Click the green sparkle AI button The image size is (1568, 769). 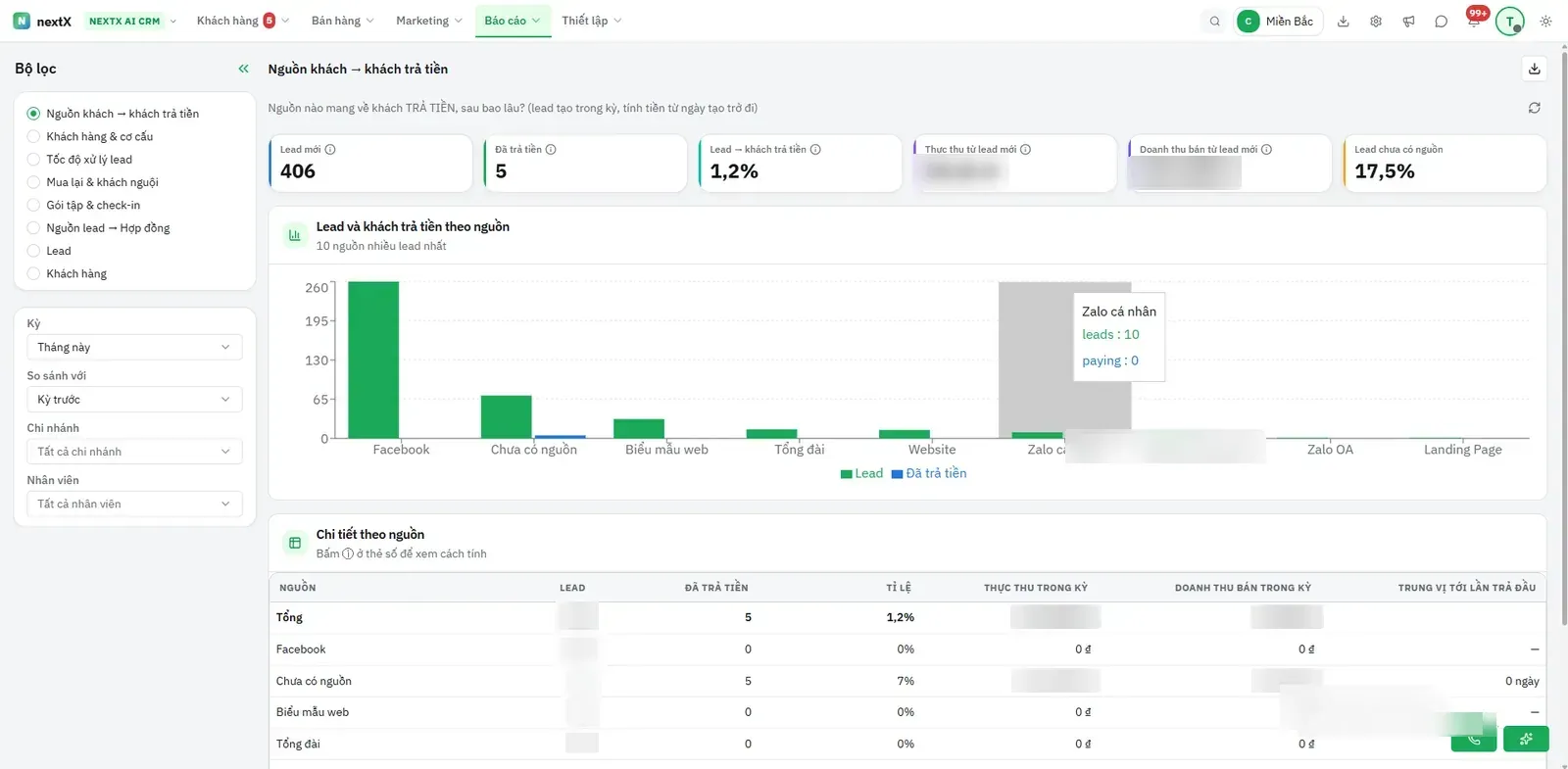[x=1526, y=739]
